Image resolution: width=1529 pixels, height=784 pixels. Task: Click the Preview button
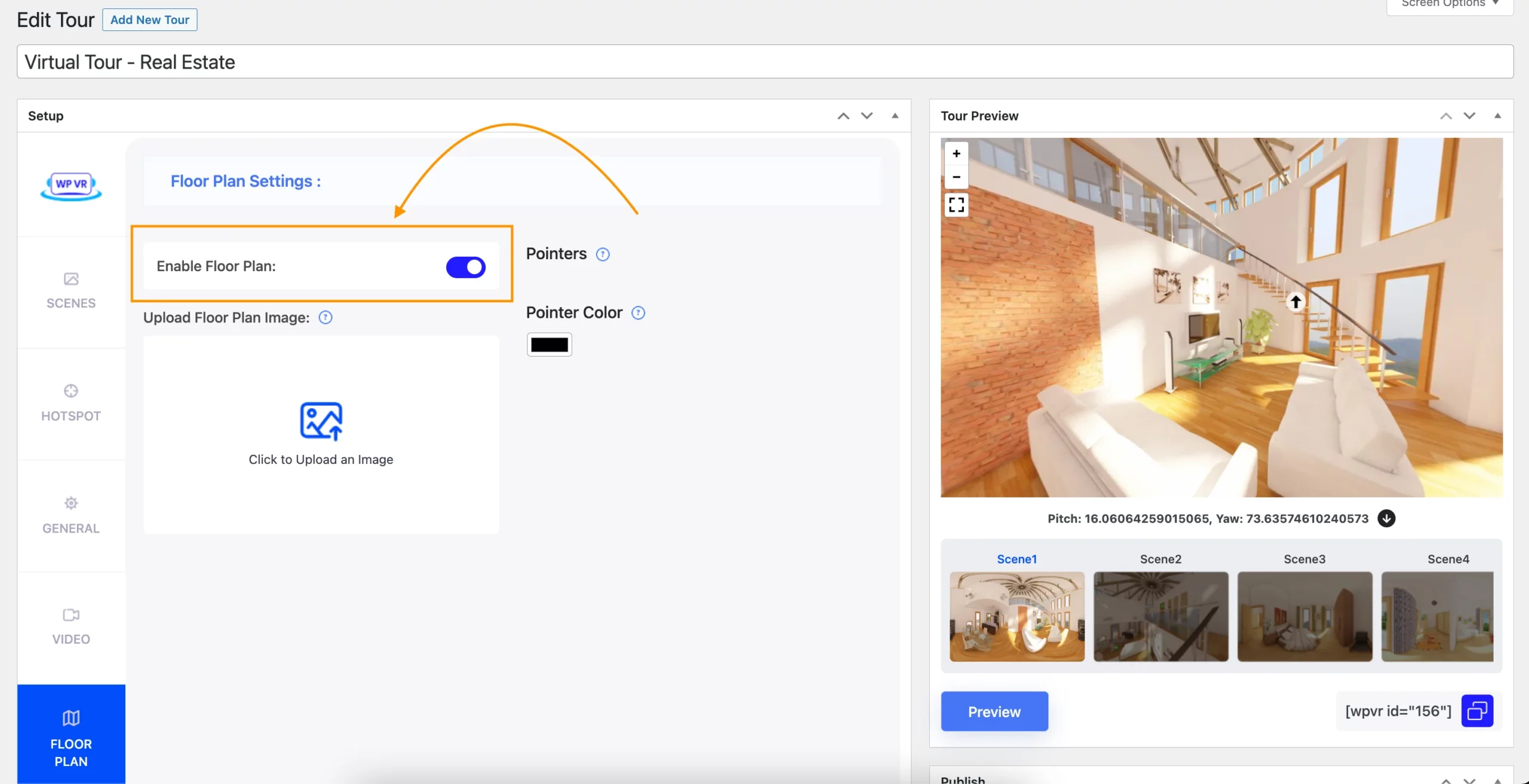[994, 710]
